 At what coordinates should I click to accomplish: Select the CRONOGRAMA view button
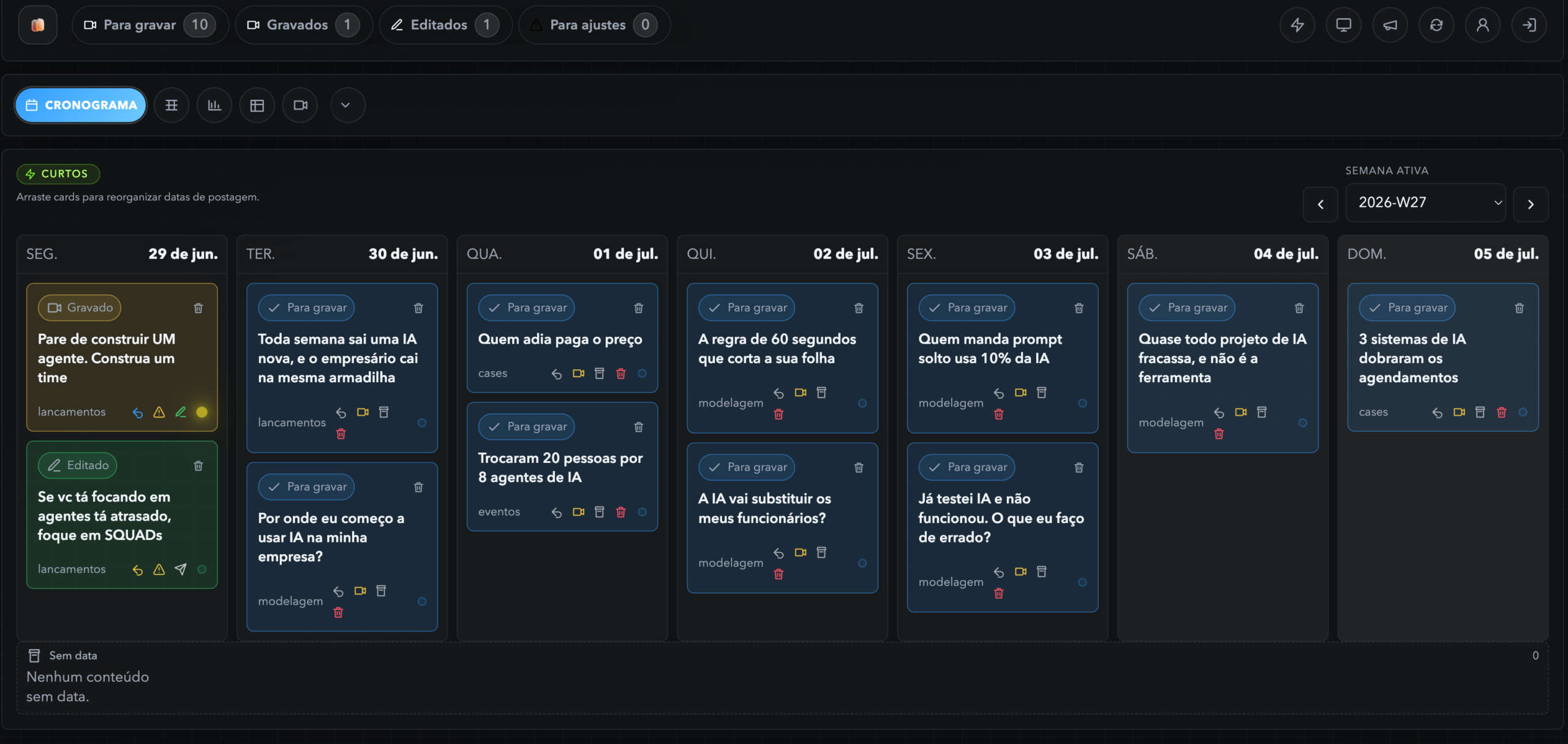81,105
